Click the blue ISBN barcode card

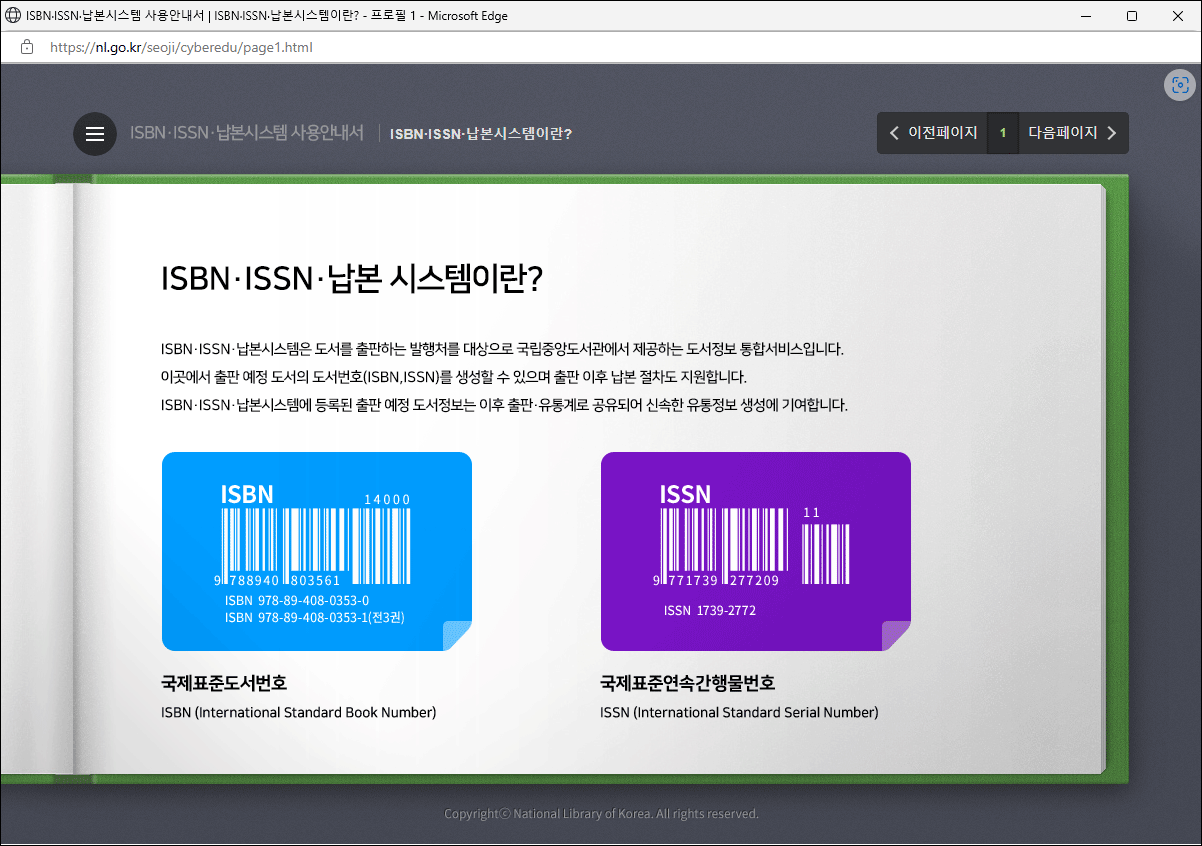coord(317,551)
